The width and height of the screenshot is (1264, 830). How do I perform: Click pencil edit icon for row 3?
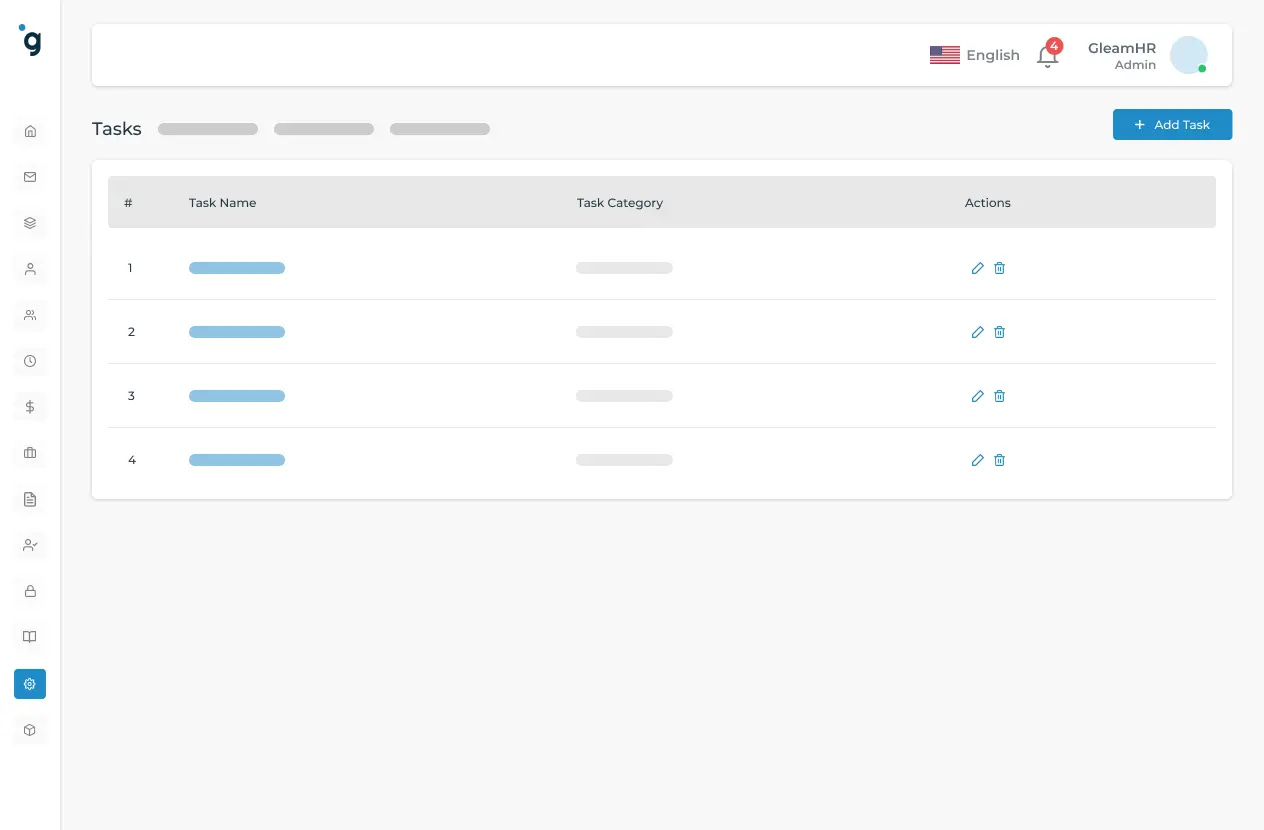click(977, 396)
